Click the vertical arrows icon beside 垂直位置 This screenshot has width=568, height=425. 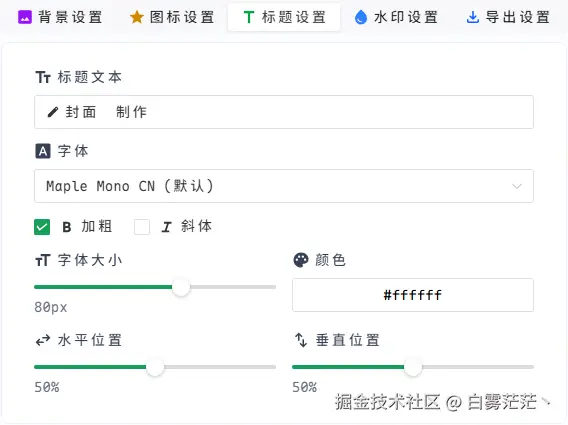301,340
